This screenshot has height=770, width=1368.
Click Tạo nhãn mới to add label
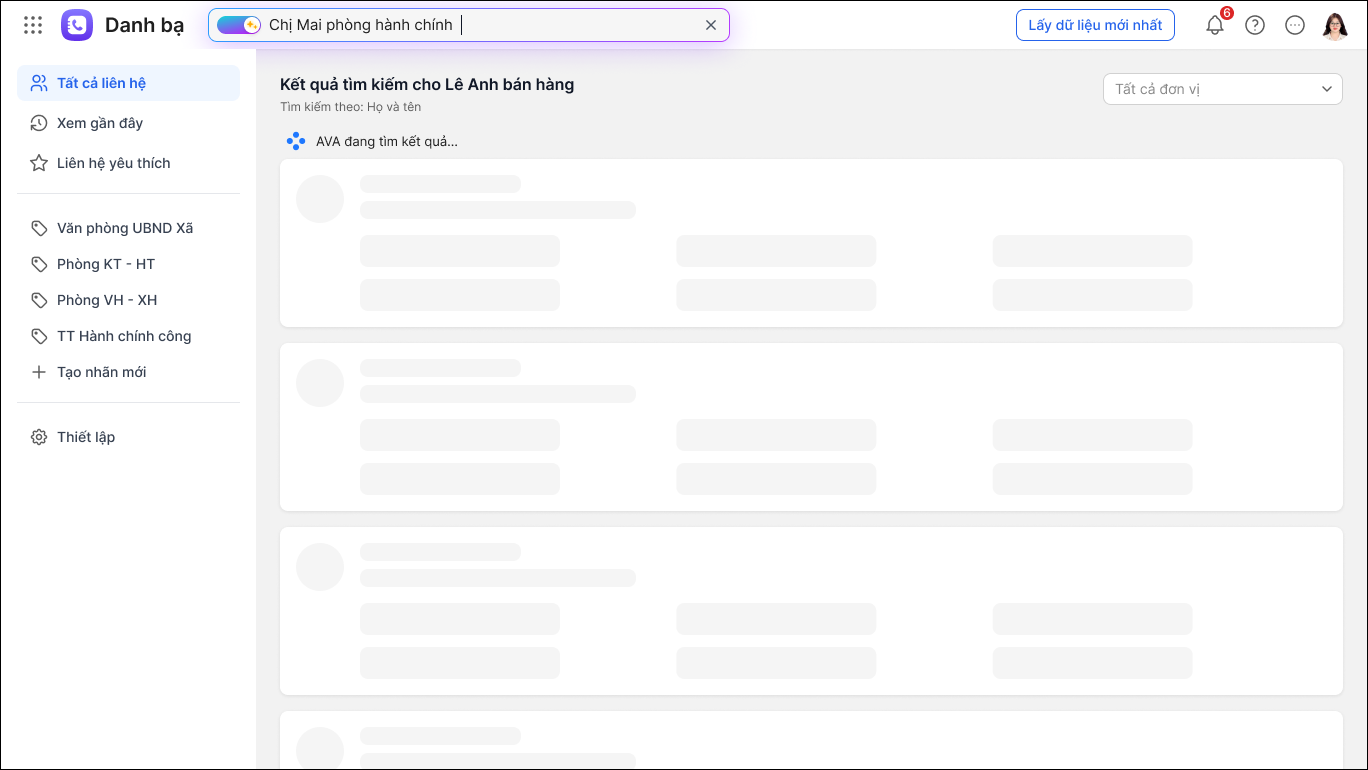[x=101, y=372]
